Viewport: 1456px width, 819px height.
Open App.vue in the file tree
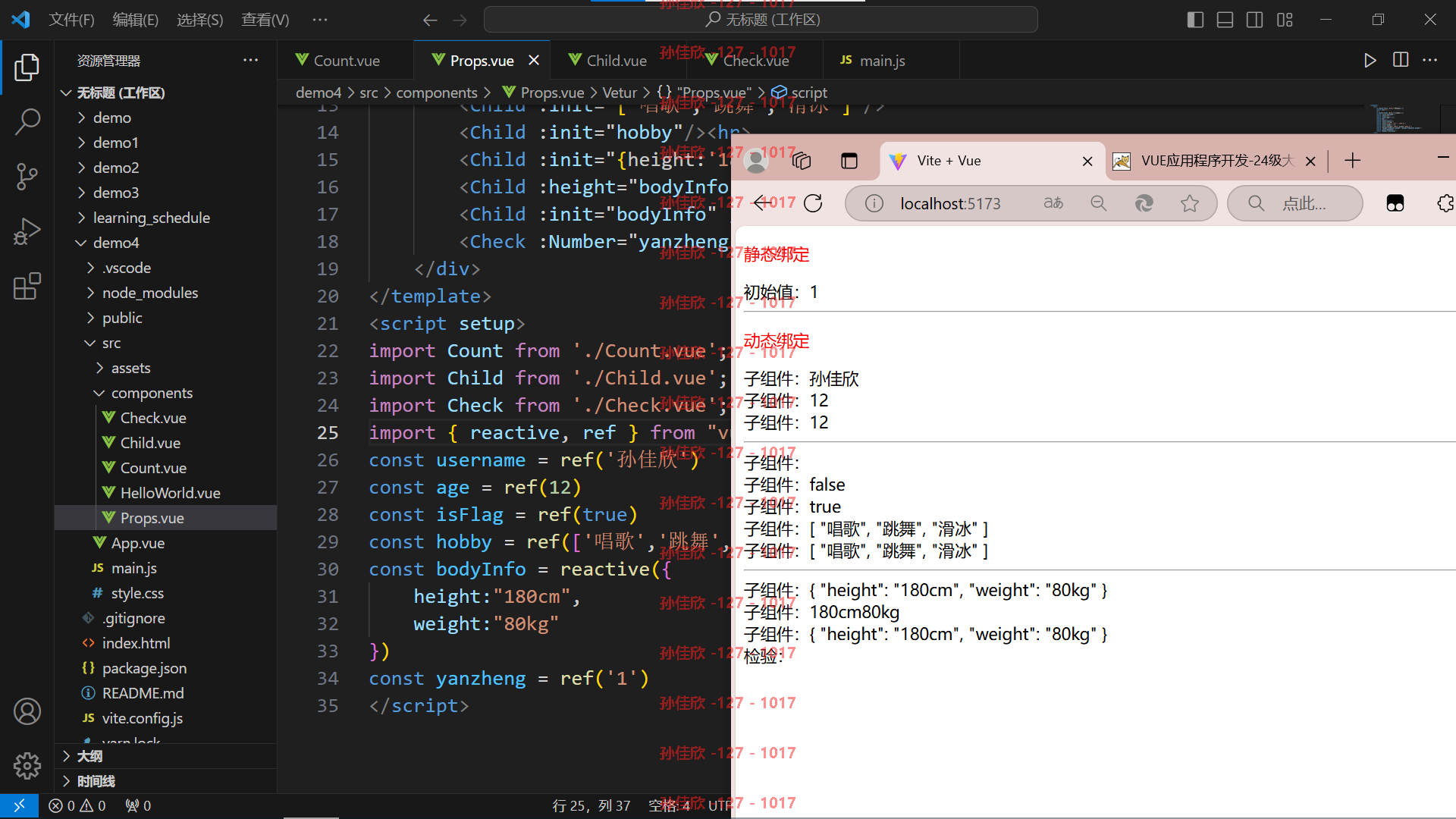138,543
